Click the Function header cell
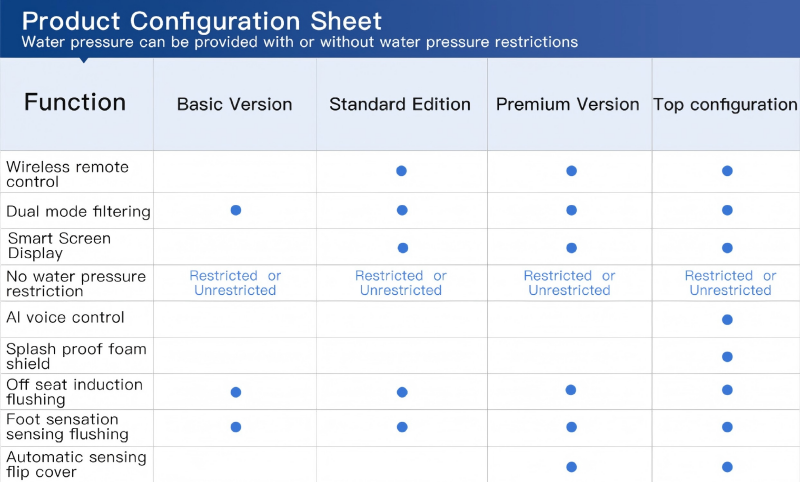Screen dimensions: 800x482 point(75,103)
